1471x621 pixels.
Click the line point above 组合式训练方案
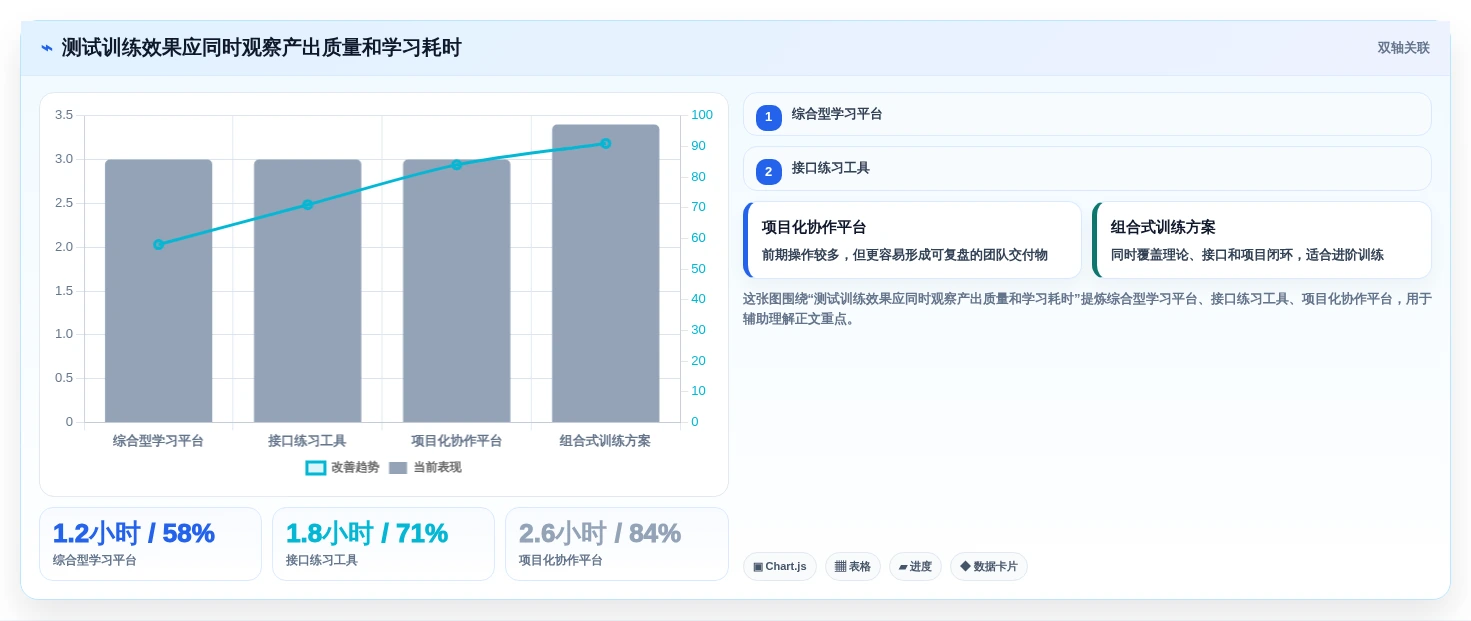pos(605,143)
